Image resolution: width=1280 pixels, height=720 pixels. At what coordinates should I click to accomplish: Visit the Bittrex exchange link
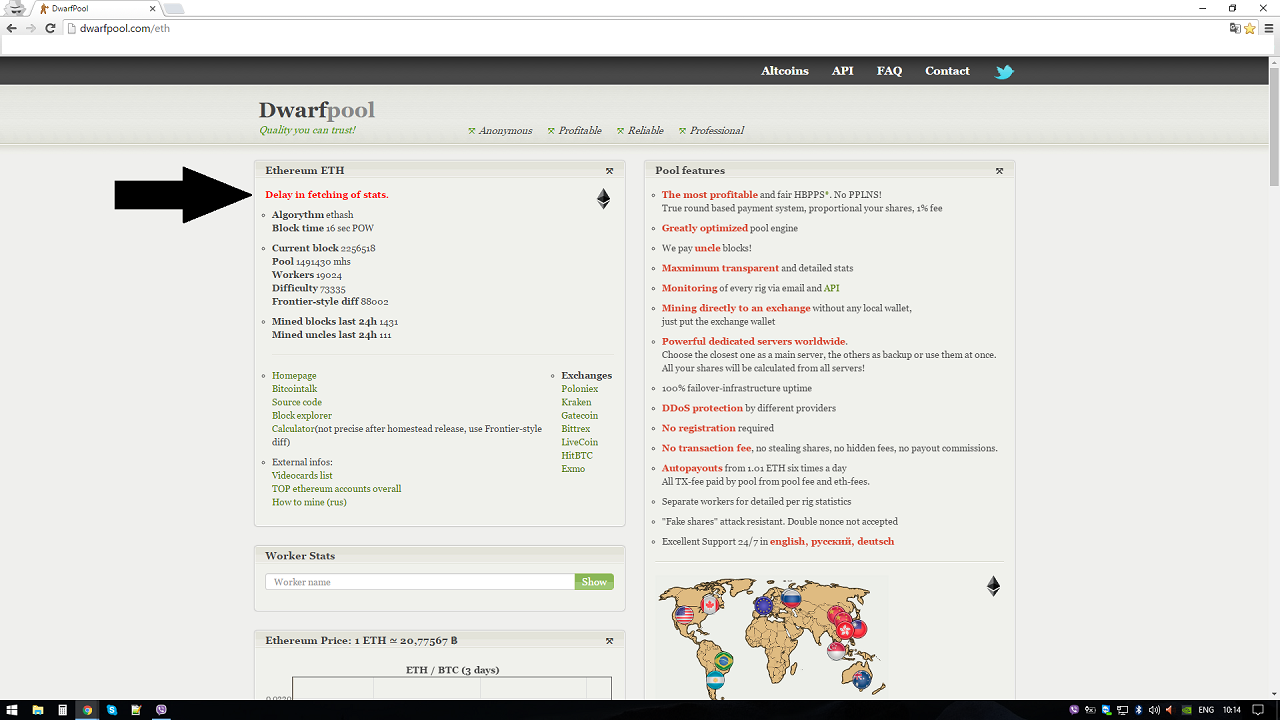click(576, 429)
